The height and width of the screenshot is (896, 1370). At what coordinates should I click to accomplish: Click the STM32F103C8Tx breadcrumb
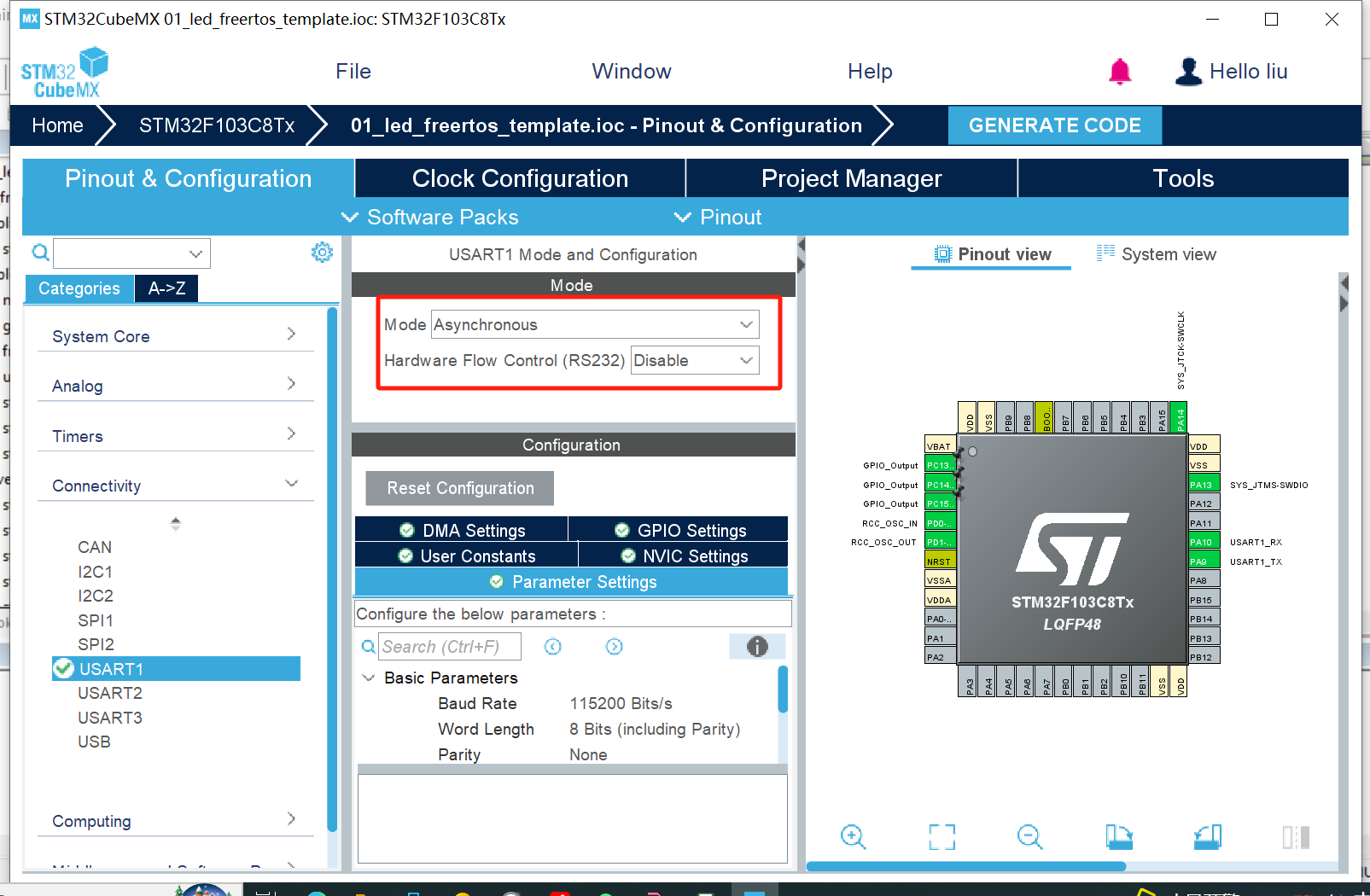(x=217, y=125)
